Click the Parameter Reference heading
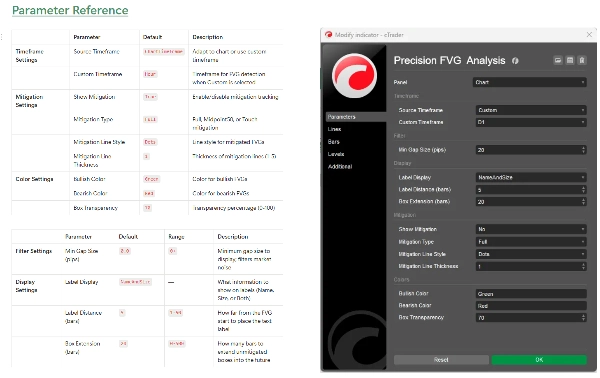Viewport: 600px width, 378px height. coord(70,10)
